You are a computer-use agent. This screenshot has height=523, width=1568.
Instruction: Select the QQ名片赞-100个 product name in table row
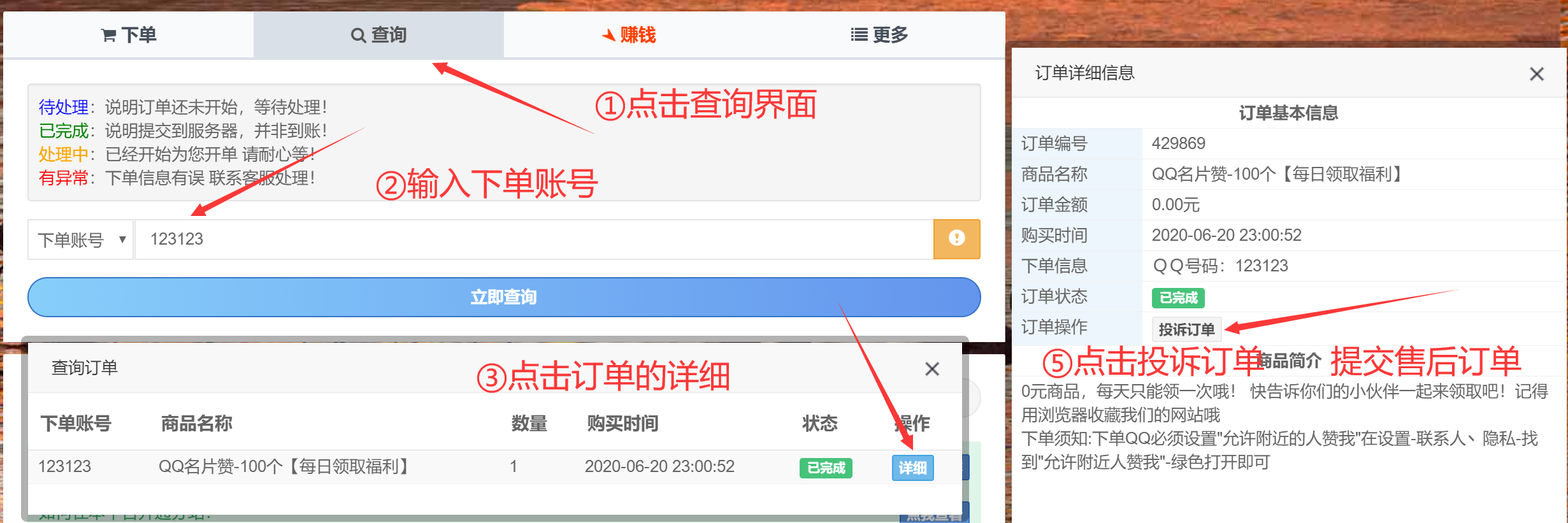[x=284, y=466]
